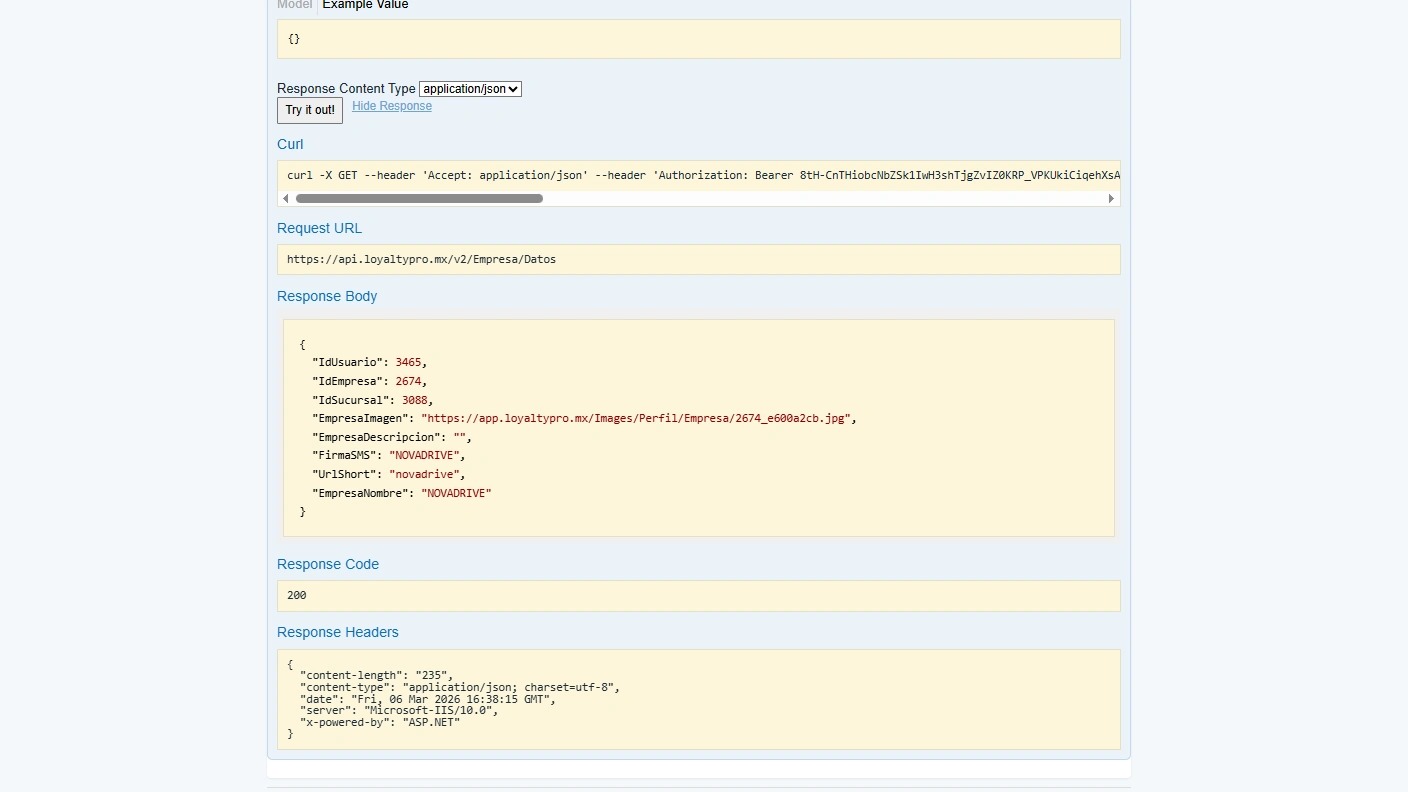The width and height of the screenshot is (1408, 792).
Task: Hide the response via Hide Response link
Action: click(392, 106)
